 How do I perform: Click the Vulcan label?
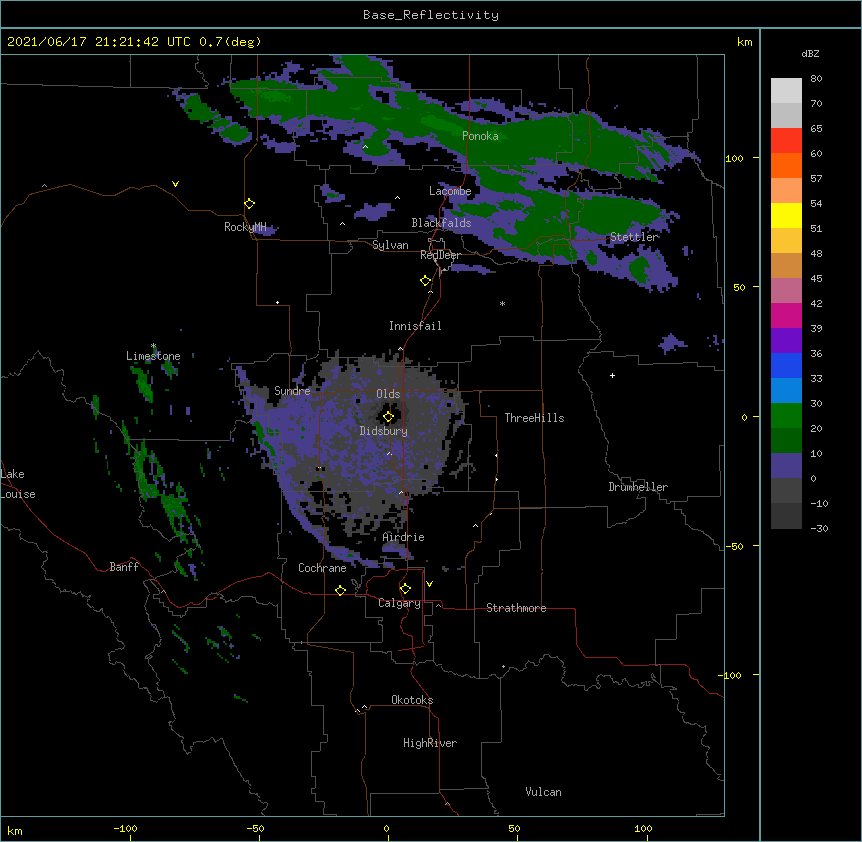click(543, 792)
